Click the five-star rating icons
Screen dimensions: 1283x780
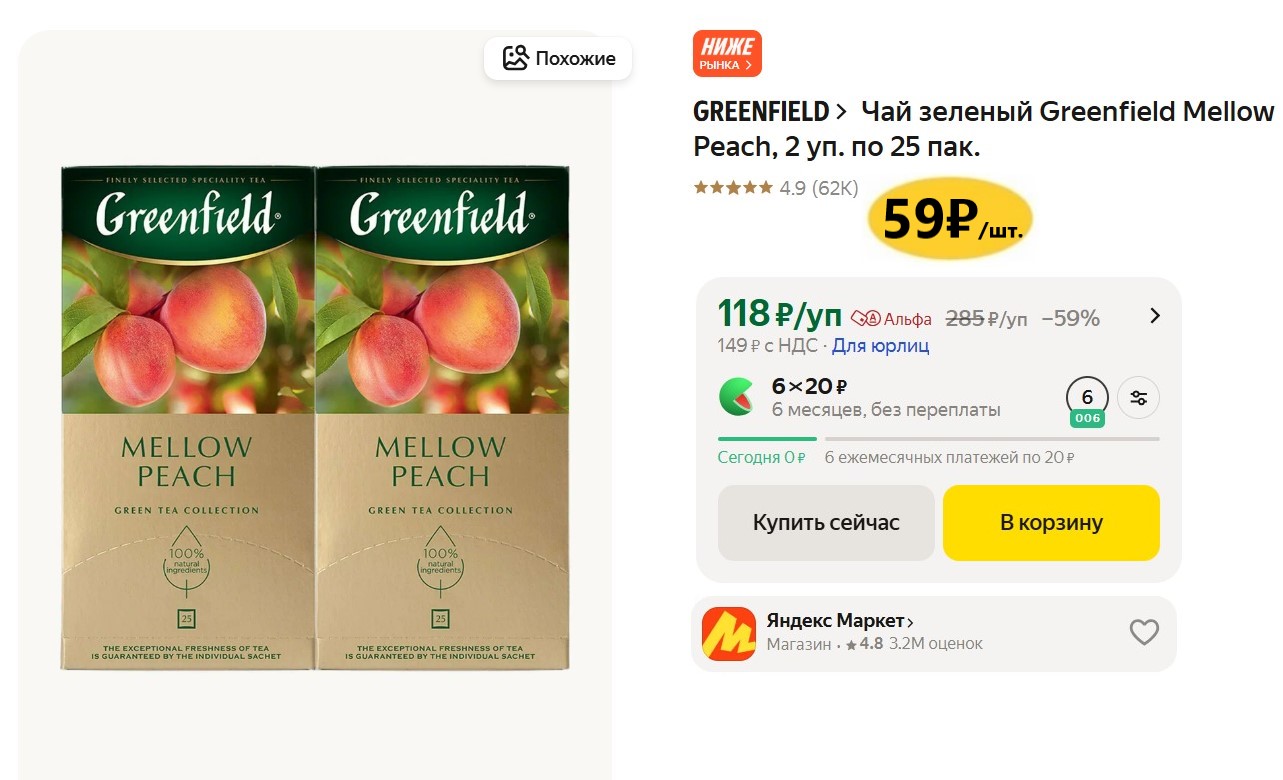pyautogui.click(x=733, y=188)
